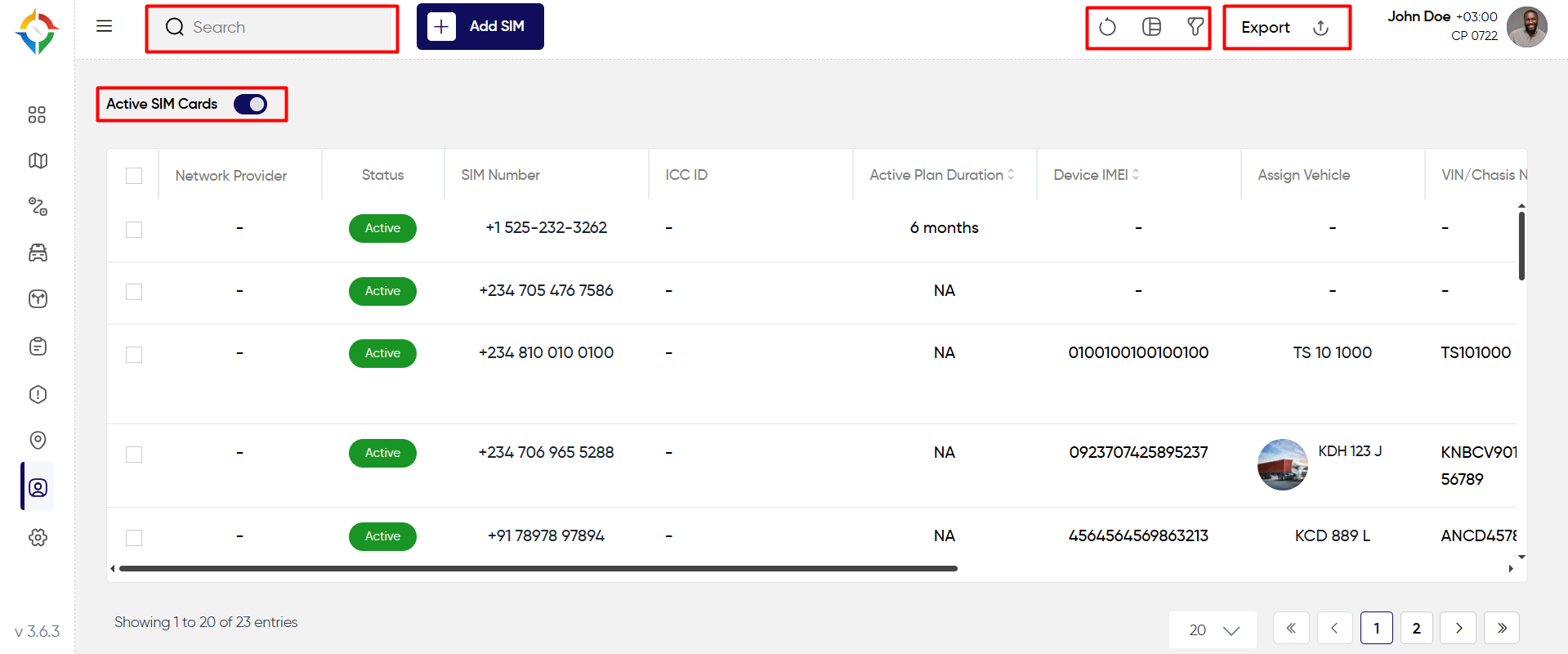Viewport: 1568px width, 654px height.
Task: Toggle the Active SIM Cards switch
Action: (250, 104)
